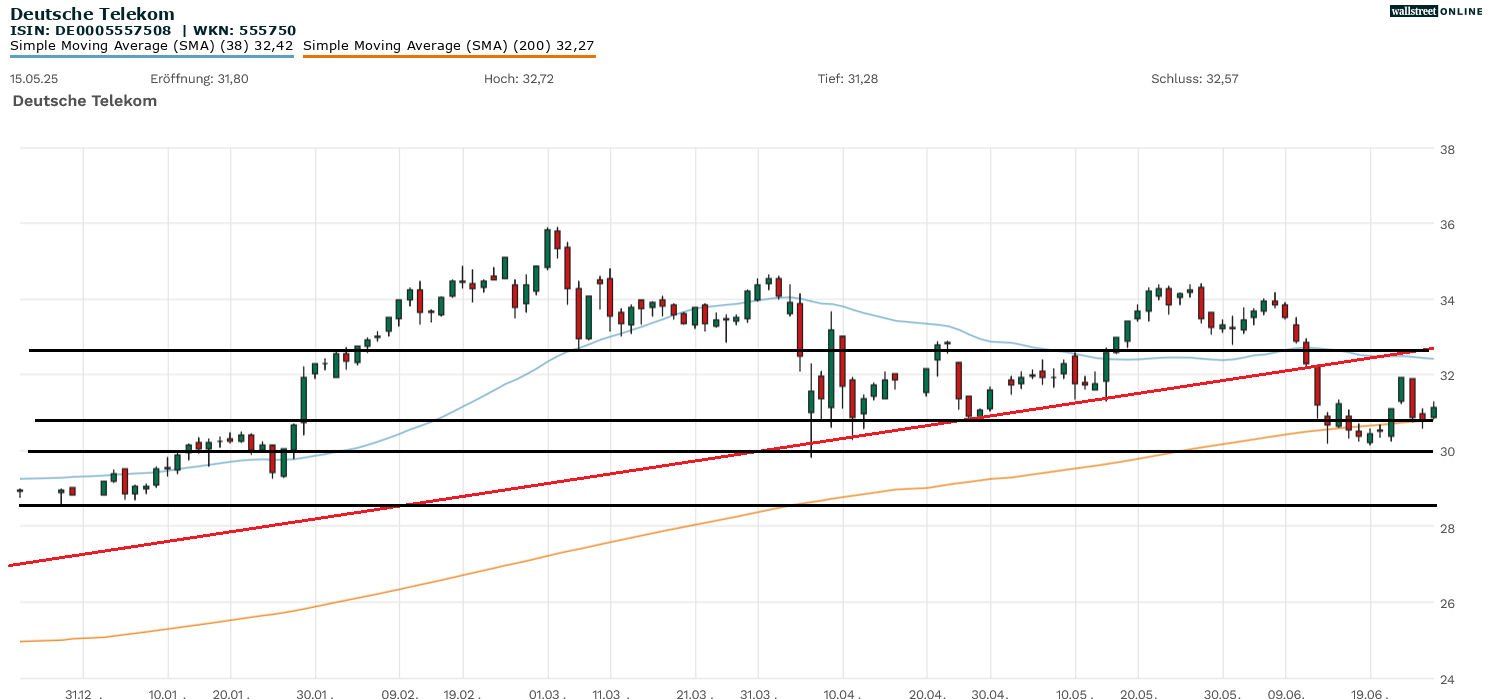This screenshot has width=1490, height=699.
Task: Toggle the SMA (38) 32,42 legend
Action: (151, 46)
